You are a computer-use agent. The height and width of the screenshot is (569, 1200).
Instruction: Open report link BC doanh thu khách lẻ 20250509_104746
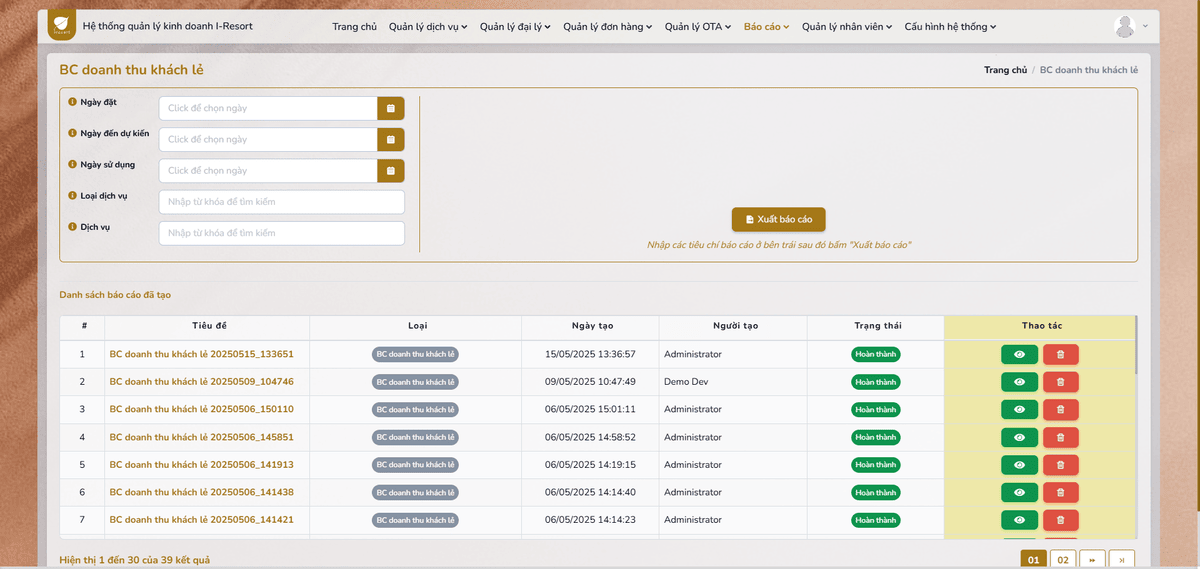pyautogui.click(x=201, y=382)
